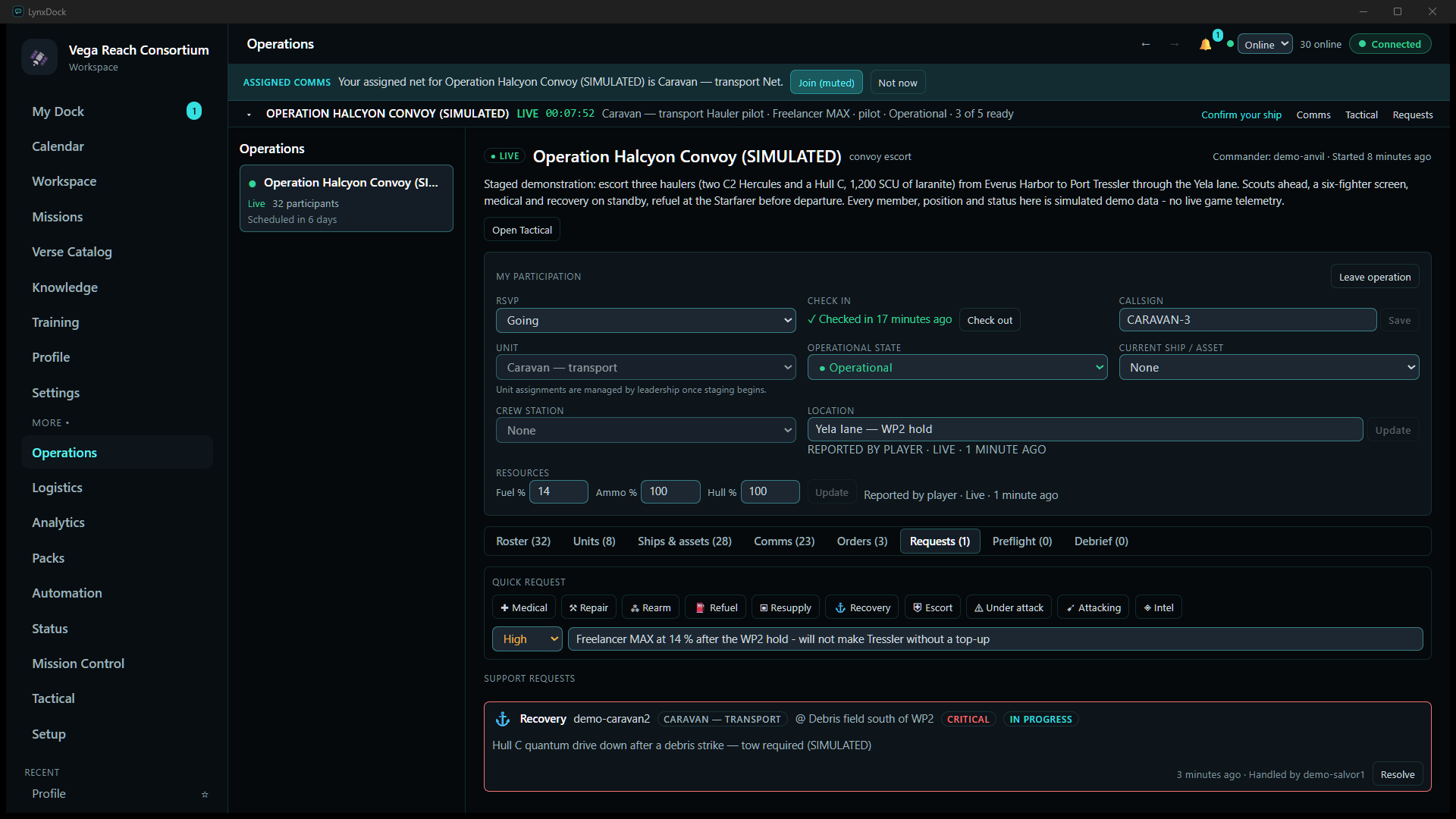Open the Crew station dropdown

click(646, 431)
